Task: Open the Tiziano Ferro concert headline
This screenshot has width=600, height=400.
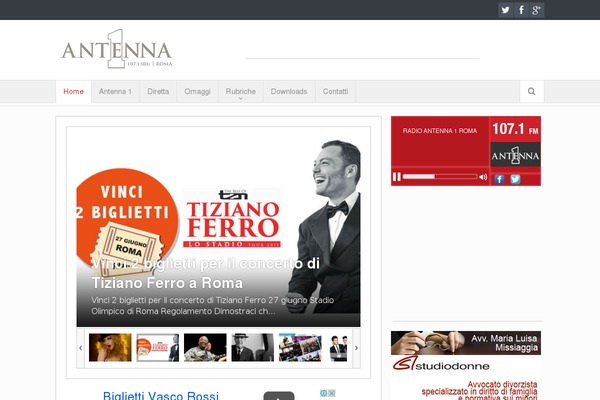Action: coord(205,273)
